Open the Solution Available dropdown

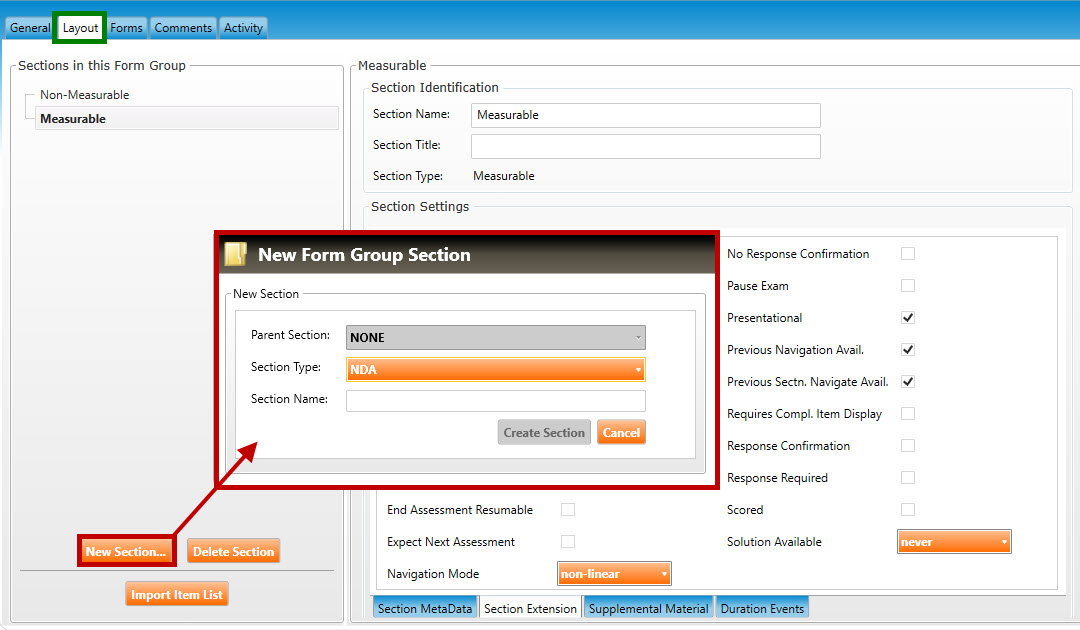tap(954, 542)
